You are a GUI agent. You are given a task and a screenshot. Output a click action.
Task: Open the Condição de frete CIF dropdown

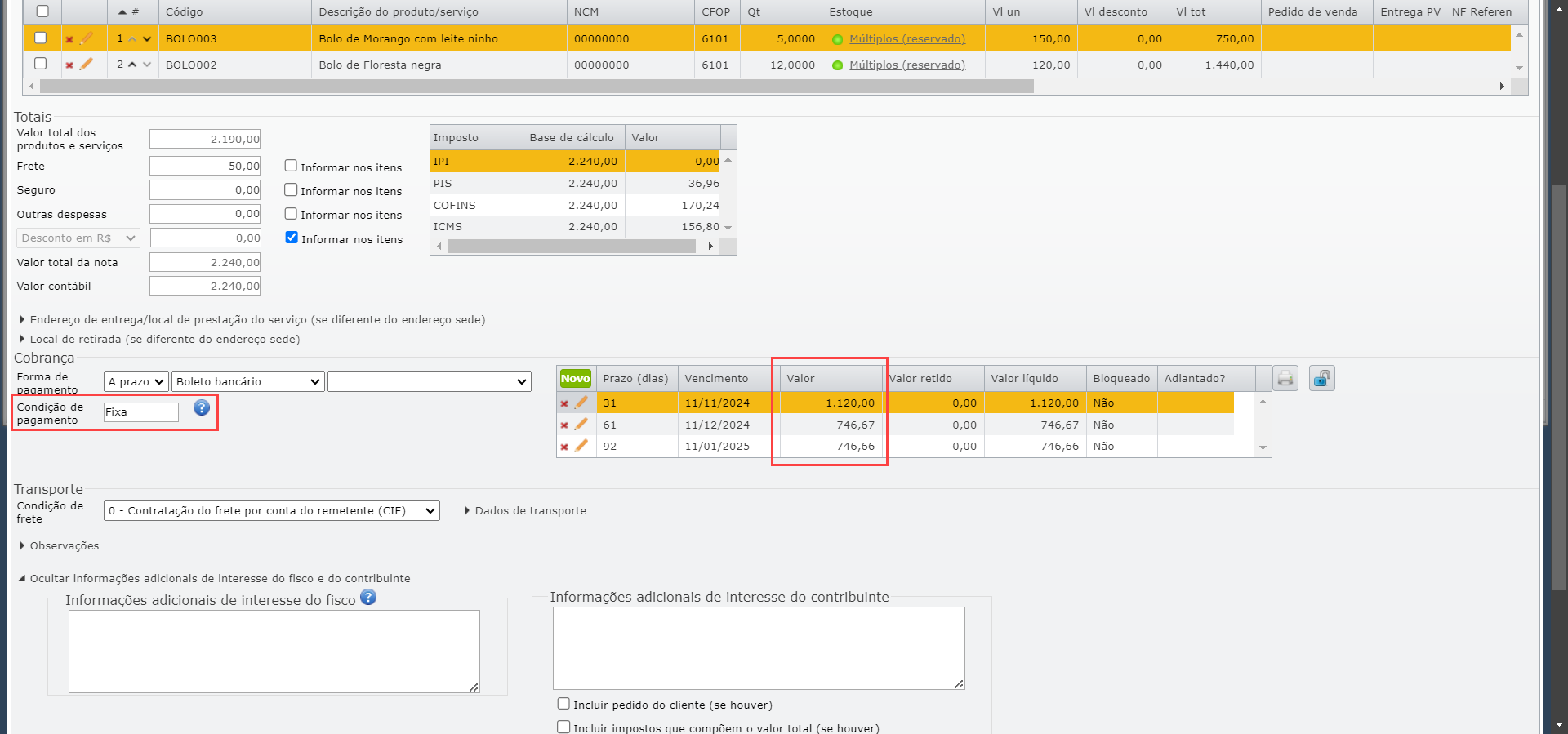tap(272, 510)
